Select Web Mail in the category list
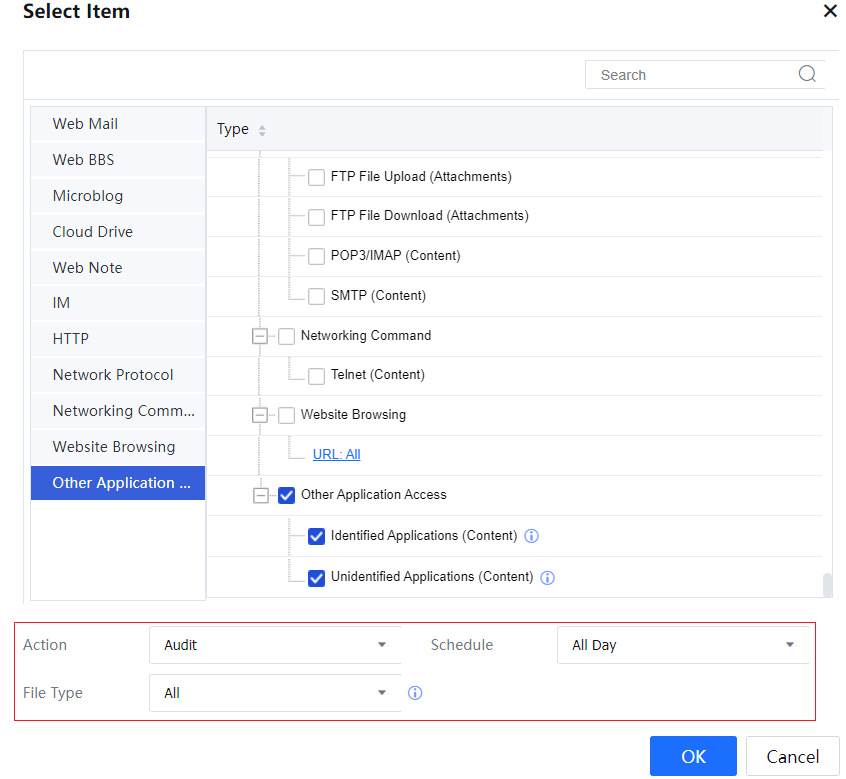Screen dimensions: 846x779 [85, 124]
